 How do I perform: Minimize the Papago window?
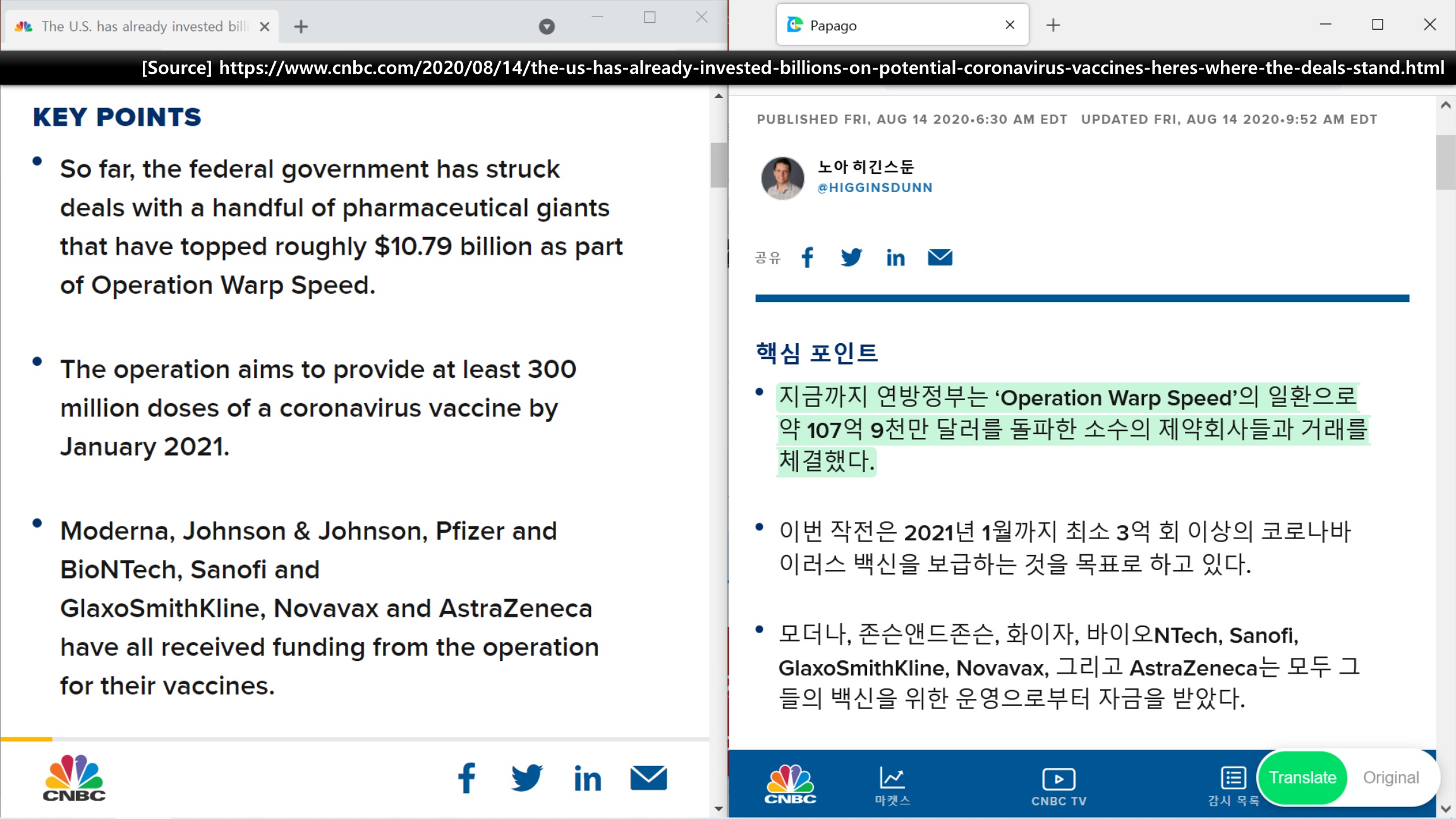click(x=1326, y=25)
